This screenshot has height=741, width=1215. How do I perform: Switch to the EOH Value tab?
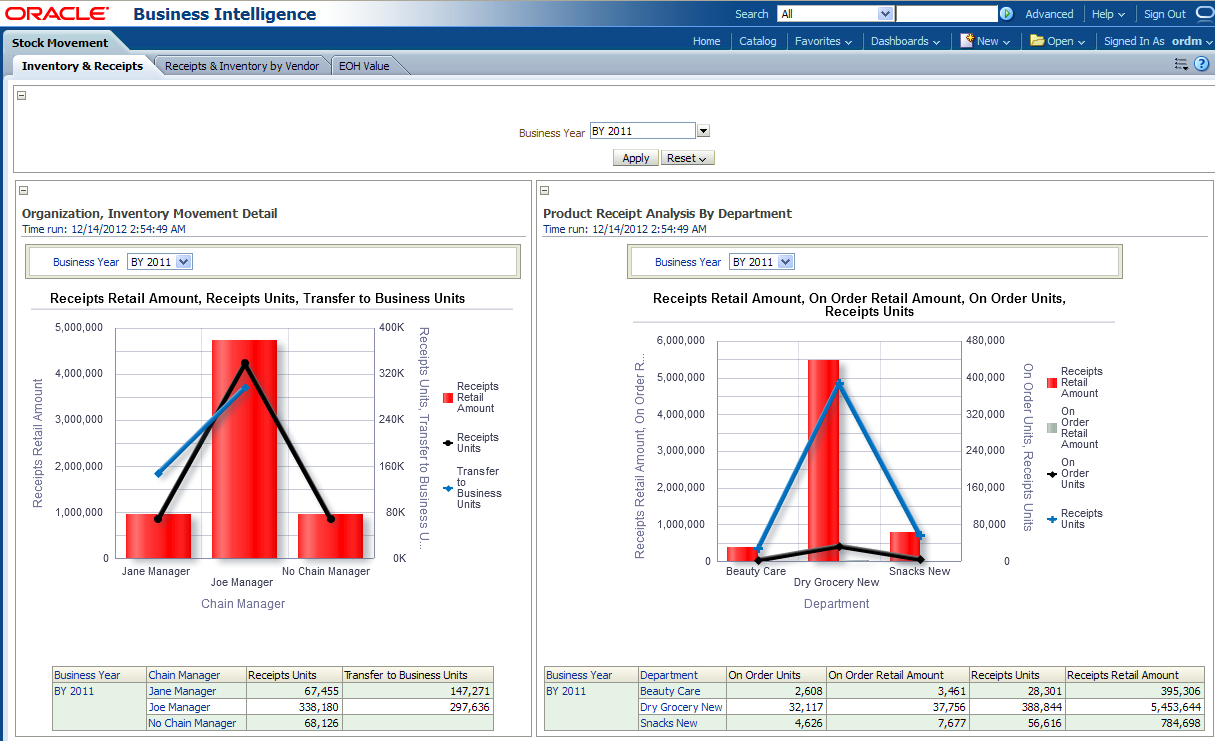[364, 66]
